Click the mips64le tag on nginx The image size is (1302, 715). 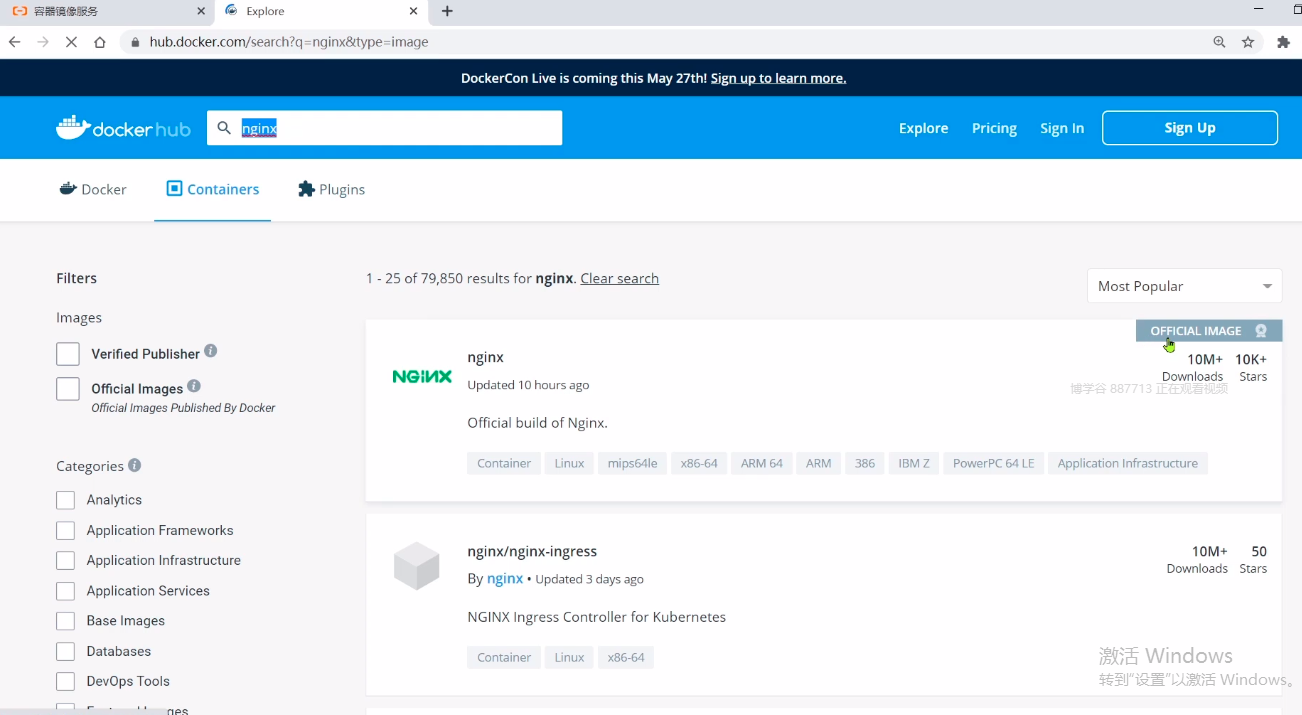[x=632, y=463]
